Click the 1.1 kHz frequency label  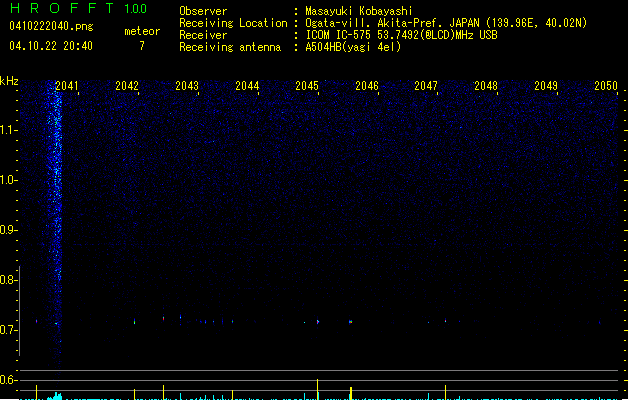(8, 130)
